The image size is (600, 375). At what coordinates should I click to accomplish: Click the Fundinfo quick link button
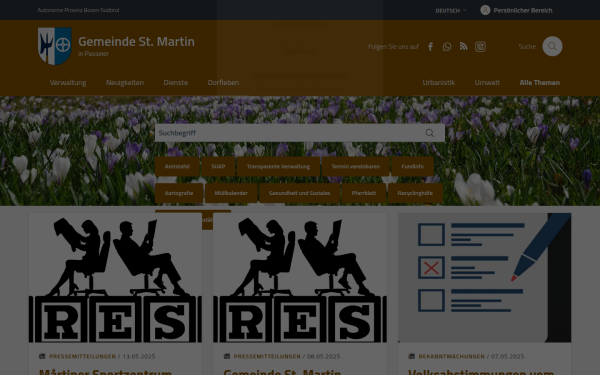pos(412,166)
